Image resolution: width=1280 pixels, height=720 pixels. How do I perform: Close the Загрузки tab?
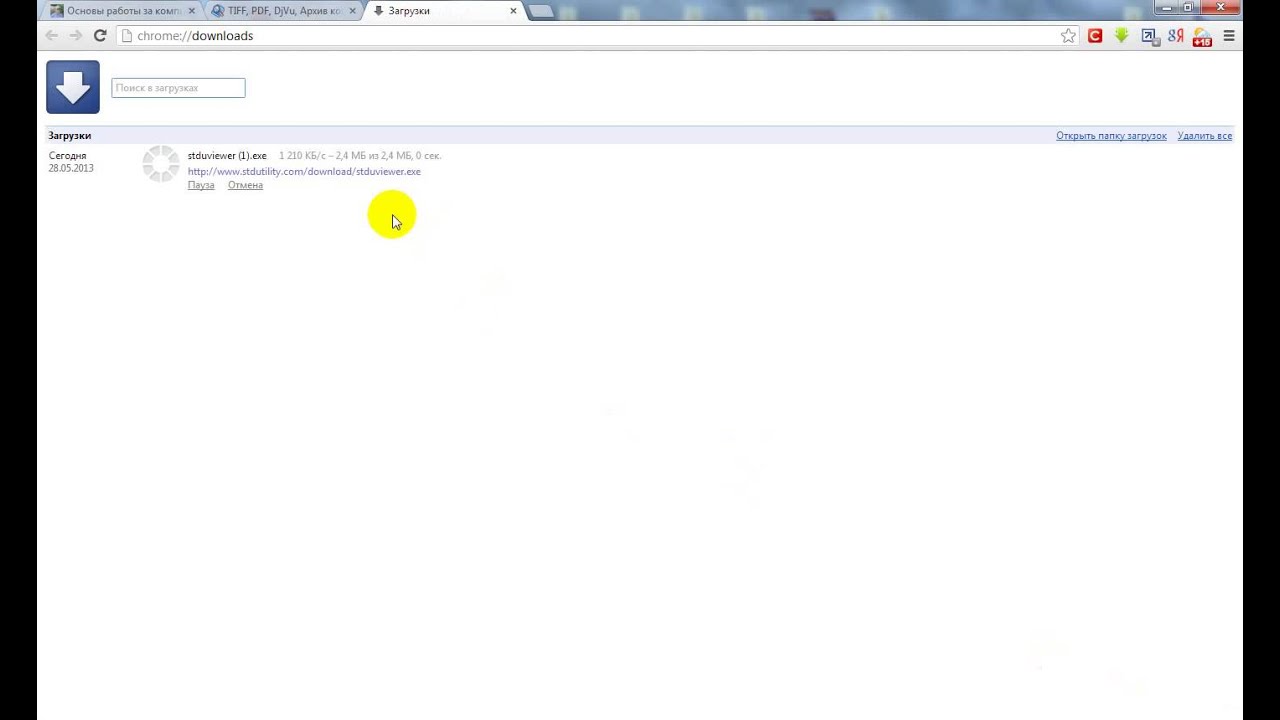tap(513, 11)
